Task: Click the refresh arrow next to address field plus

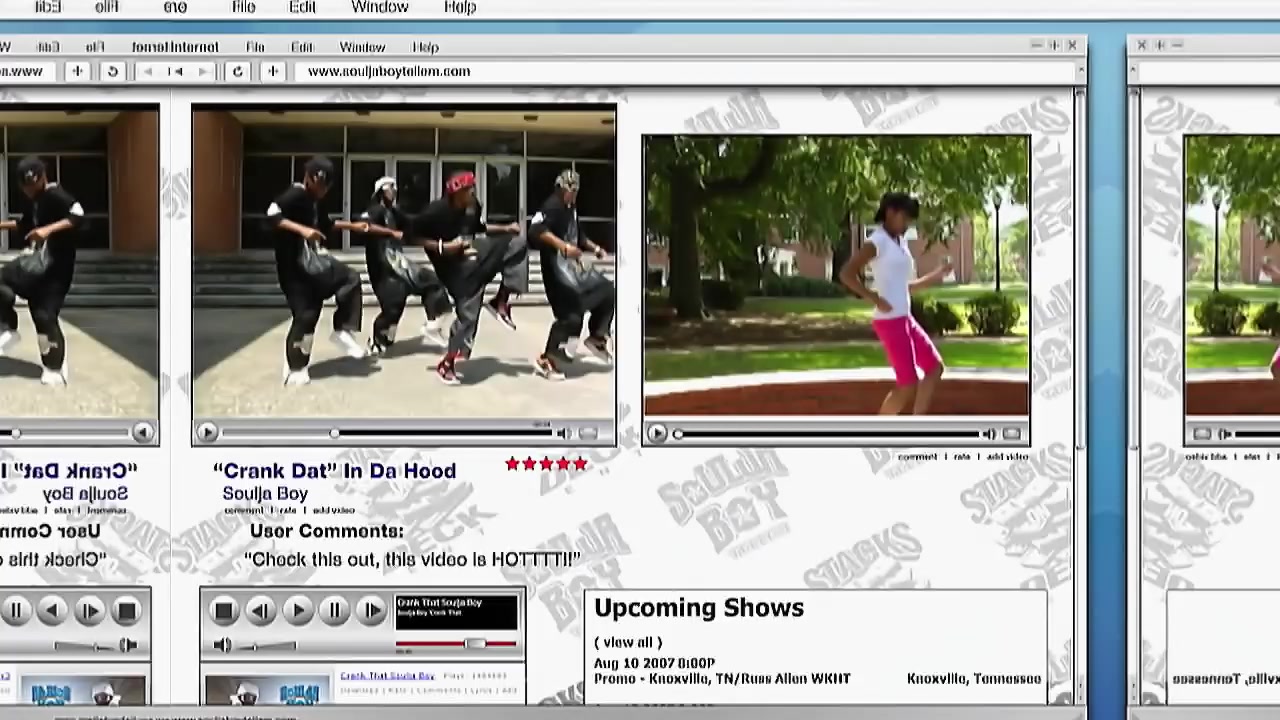Action: [237, 71]
